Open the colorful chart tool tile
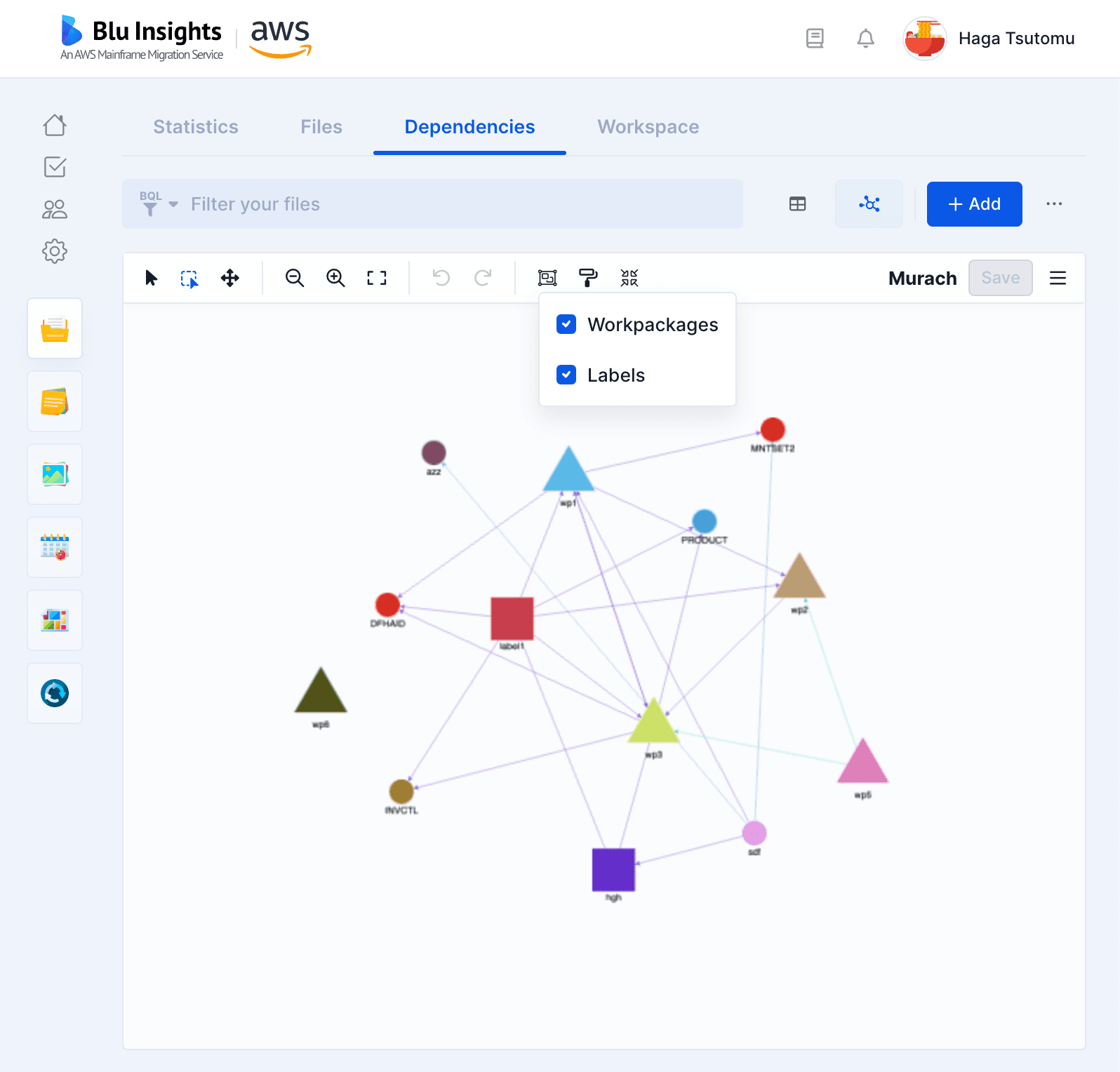This screenshot has width=1120, height=1072. click(55, 620)
